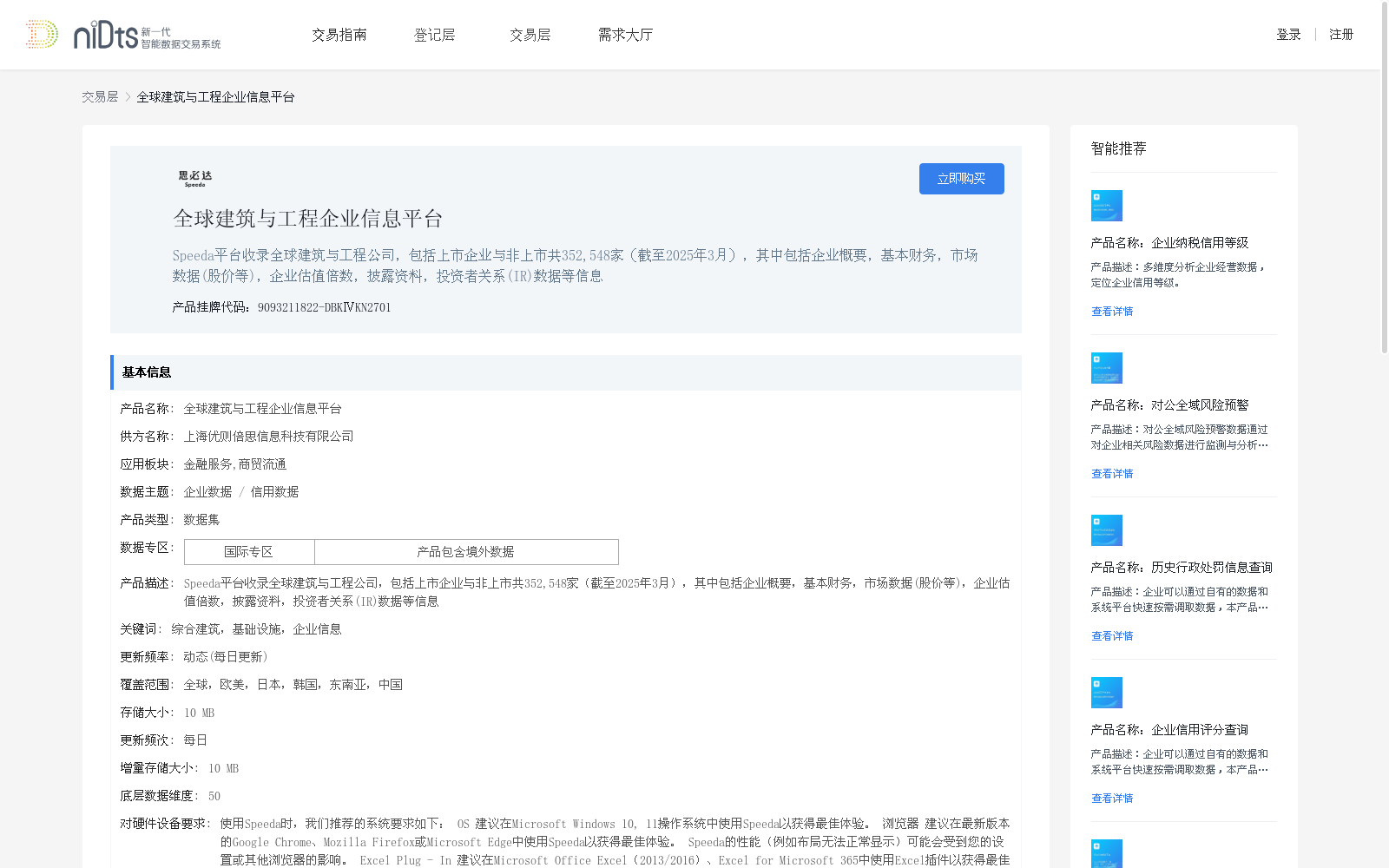Viewport: 1389px width, 868px height.
Task: Click the 立即购买 button
Action: 962,179
